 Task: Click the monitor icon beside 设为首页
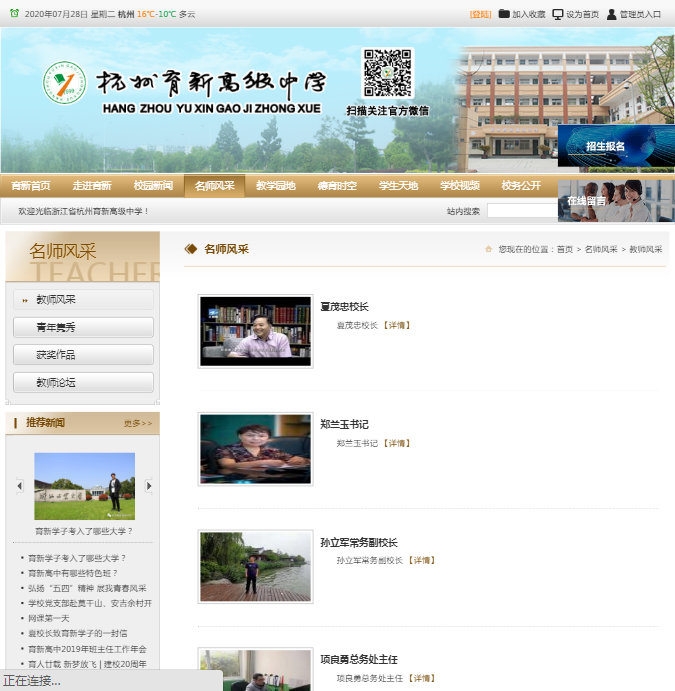click(x=558, y=14)
